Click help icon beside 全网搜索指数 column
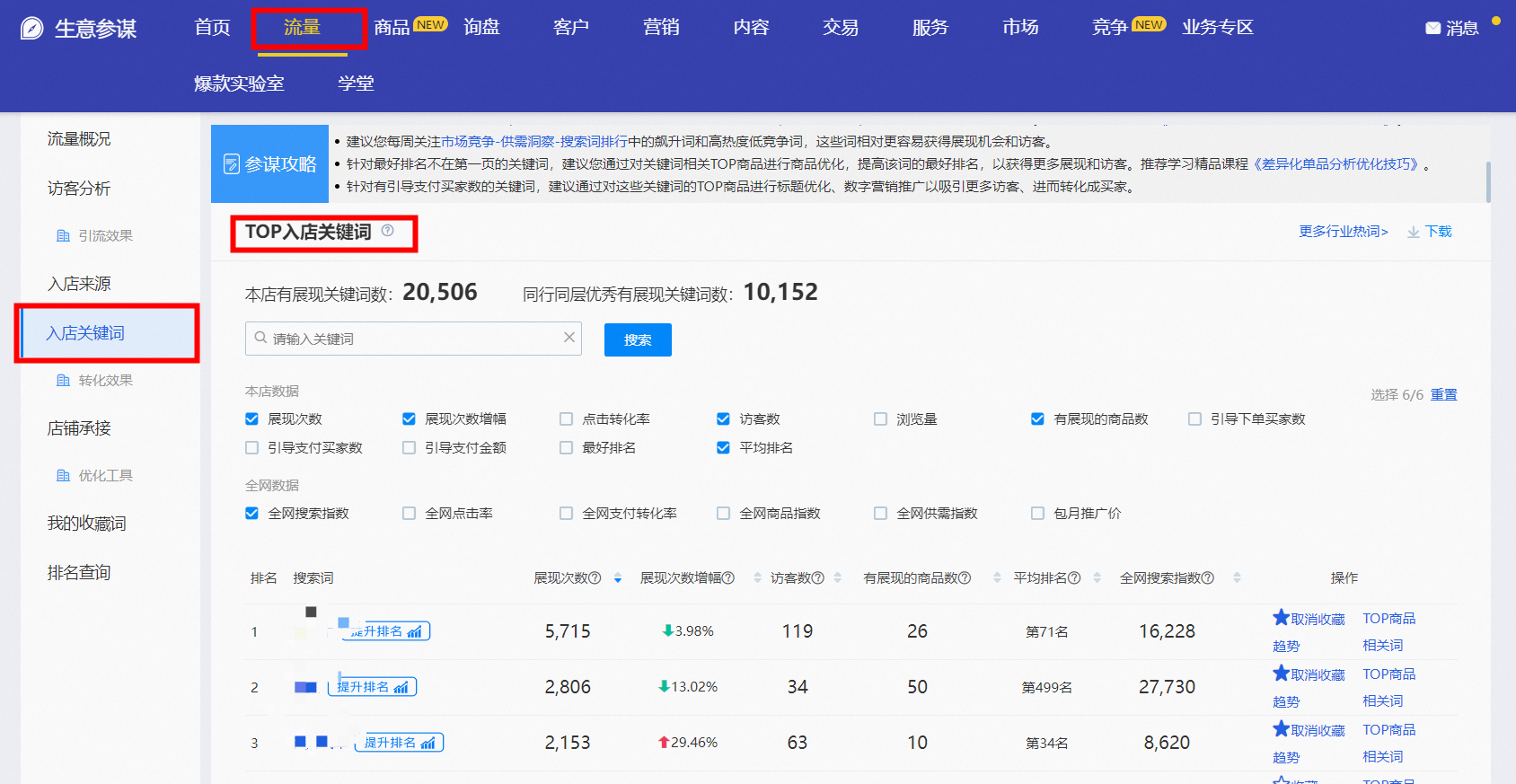This screenshot has width=1516, height=784. click(1208, 578)
